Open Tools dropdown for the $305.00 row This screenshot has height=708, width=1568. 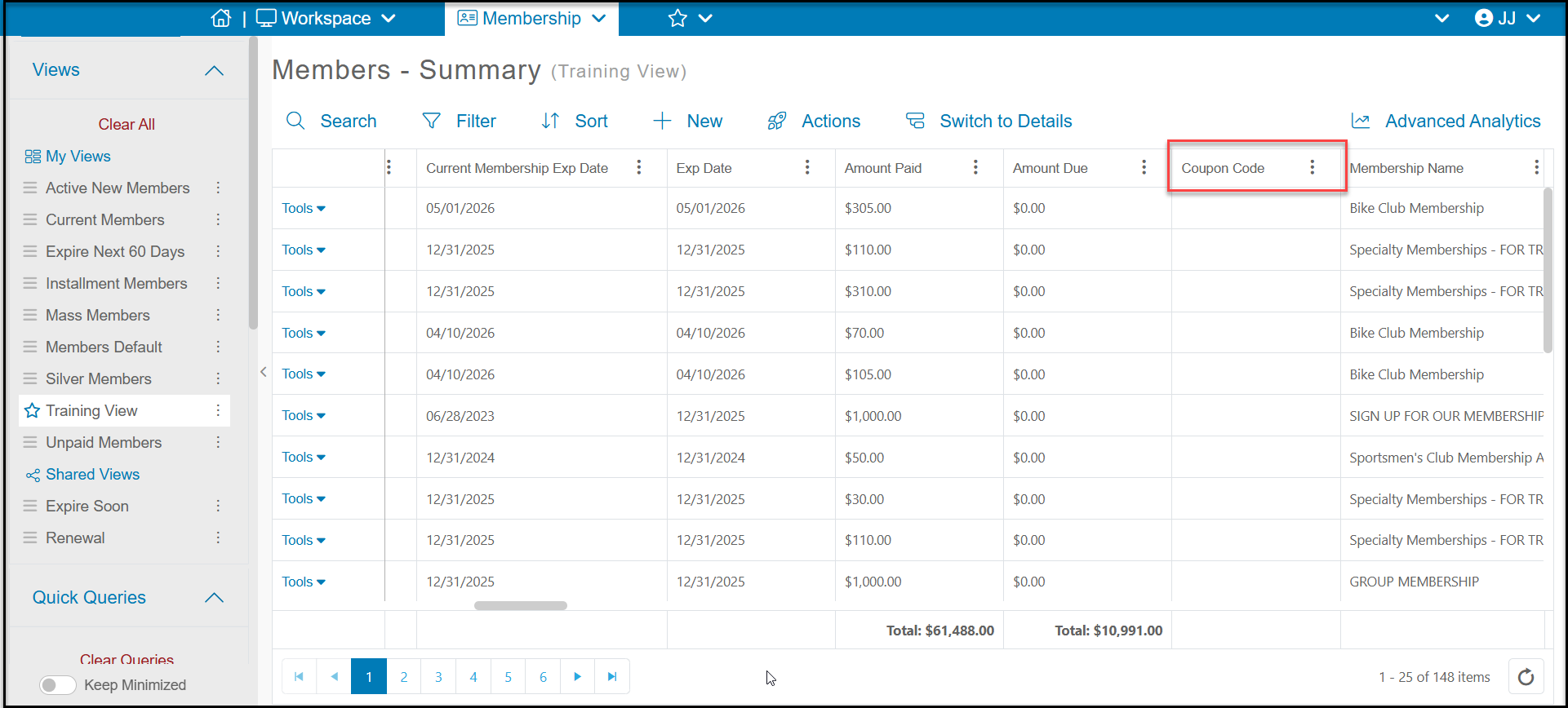(x=304, y=208)
